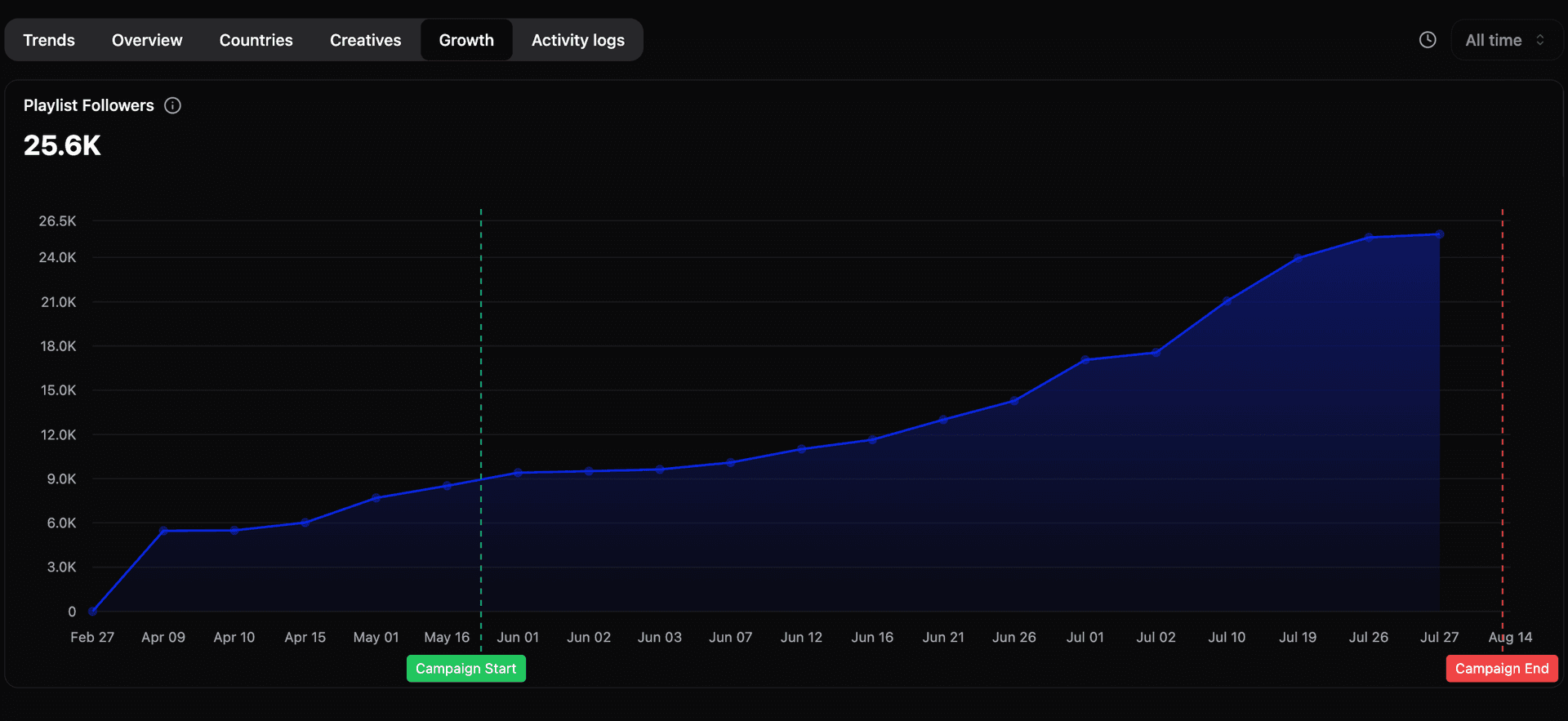Click the Jul 10 x-axis date label
This screenshot has height=721, width=1568.
[1227, 637]
